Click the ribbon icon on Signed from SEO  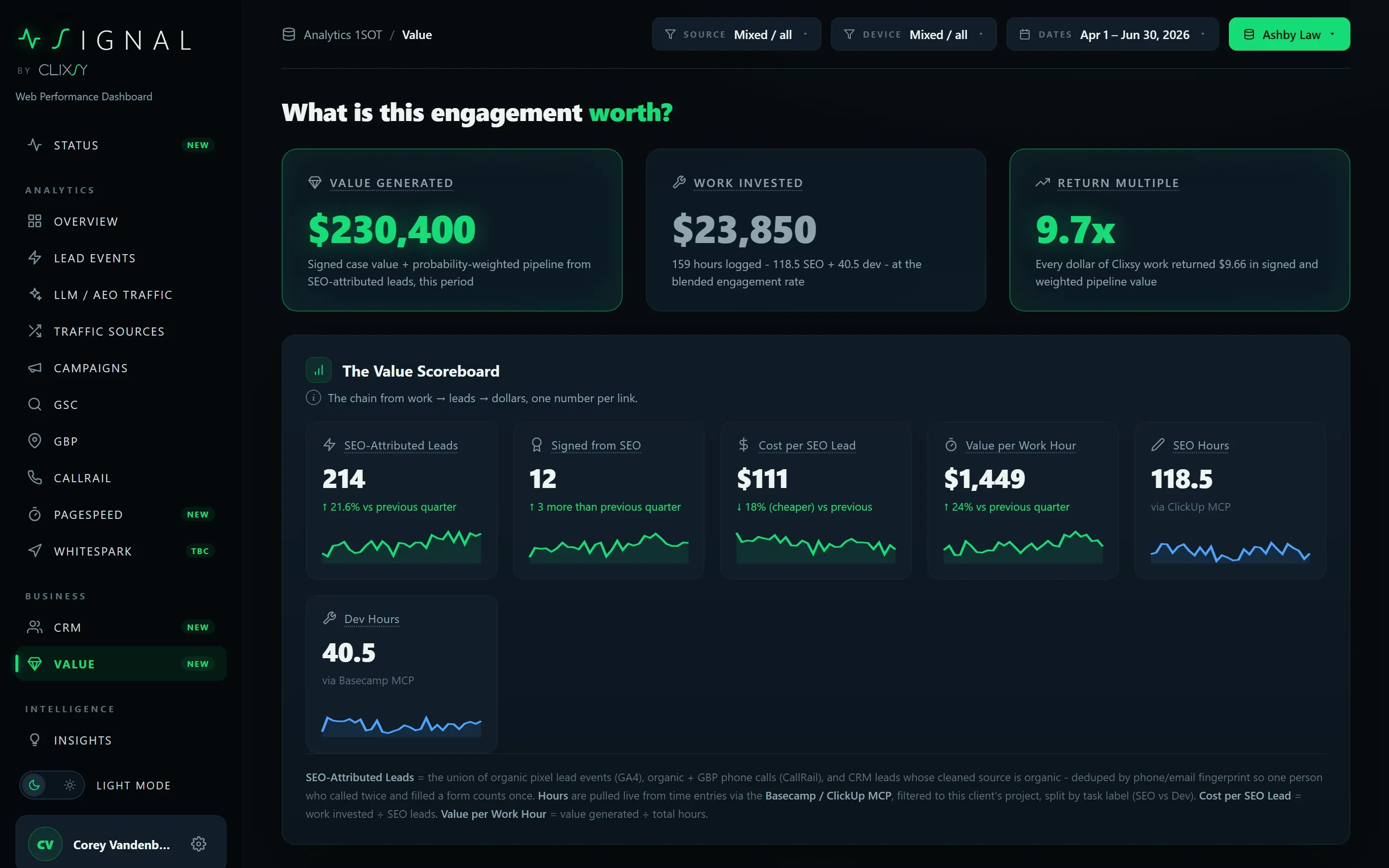(537, 445)
